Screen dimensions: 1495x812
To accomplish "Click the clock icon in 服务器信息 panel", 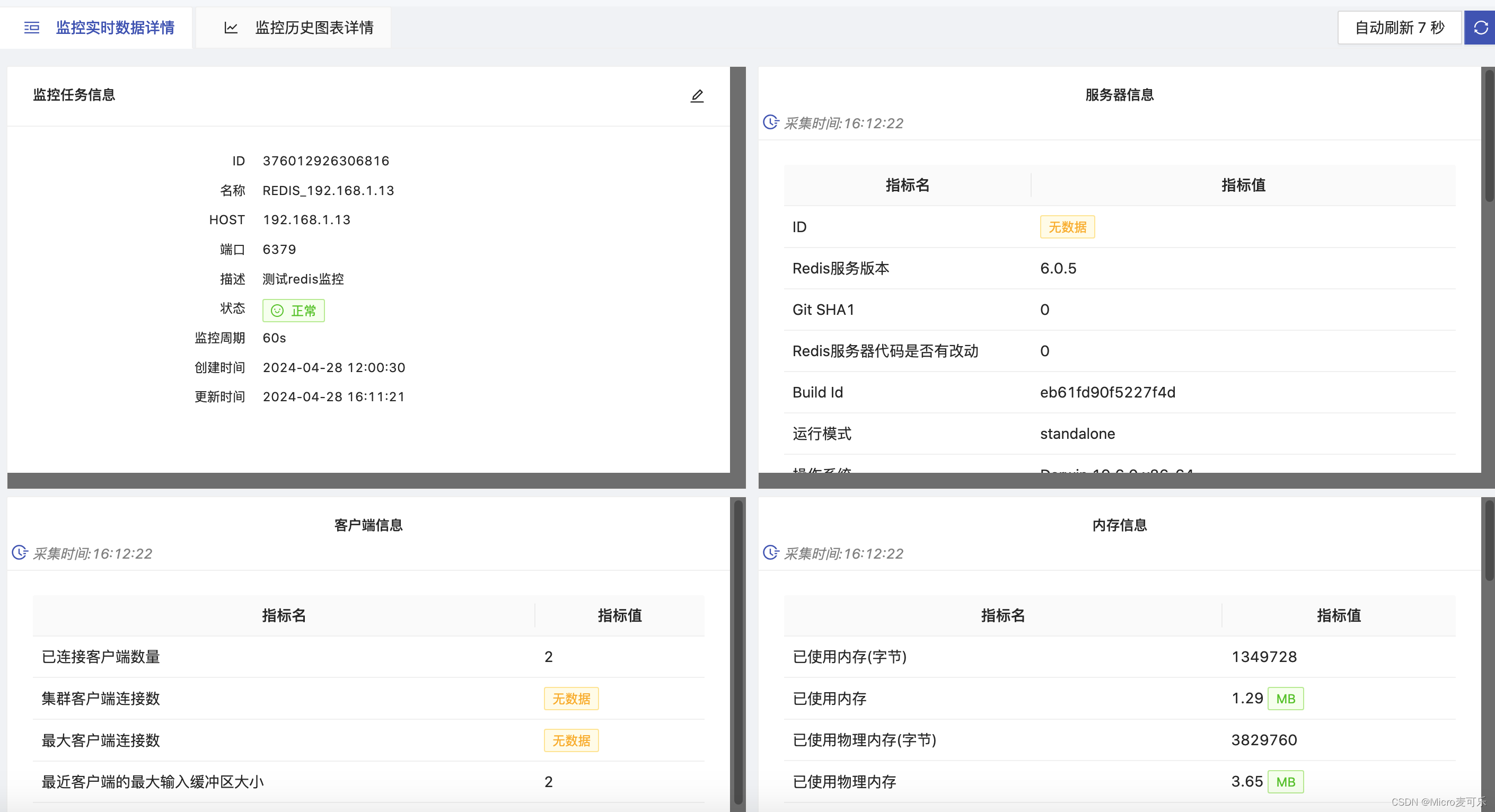I will [x=771, y=122].
